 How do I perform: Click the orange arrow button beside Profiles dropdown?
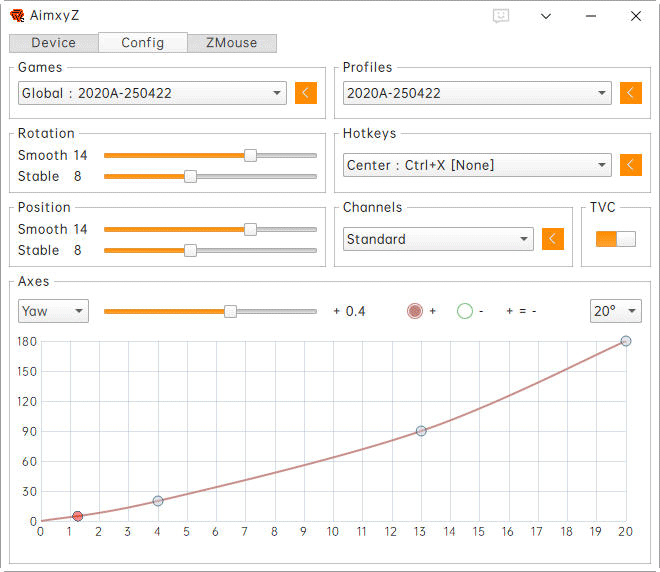(630, 93)
